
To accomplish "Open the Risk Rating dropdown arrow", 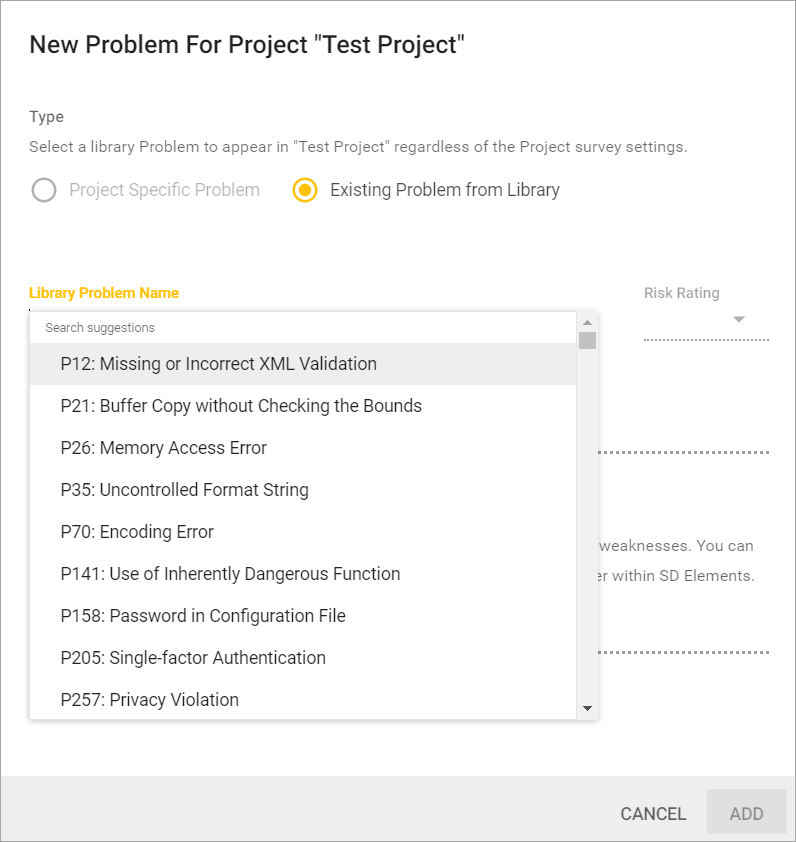I will coord(739,320).
